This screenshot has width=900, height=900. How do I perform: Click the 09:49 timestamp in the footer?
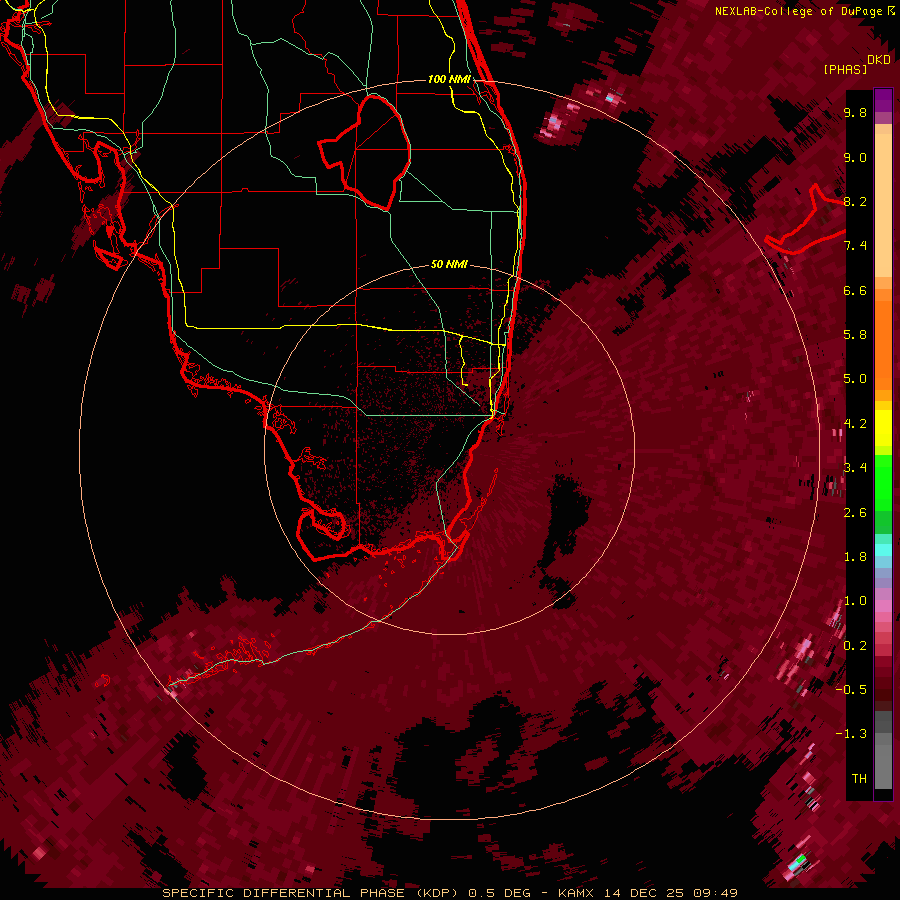pos(715,893)
